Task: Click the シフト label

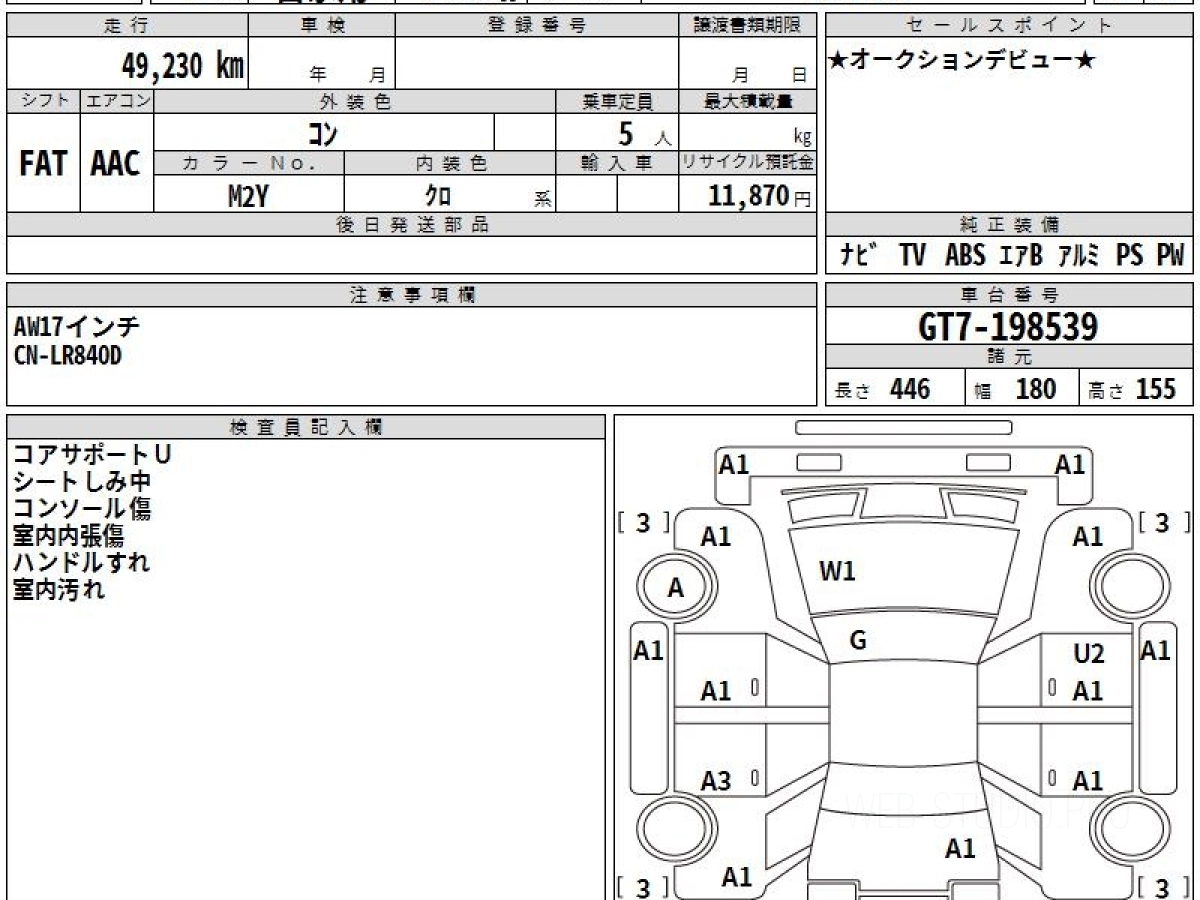Action: point(43,101)
